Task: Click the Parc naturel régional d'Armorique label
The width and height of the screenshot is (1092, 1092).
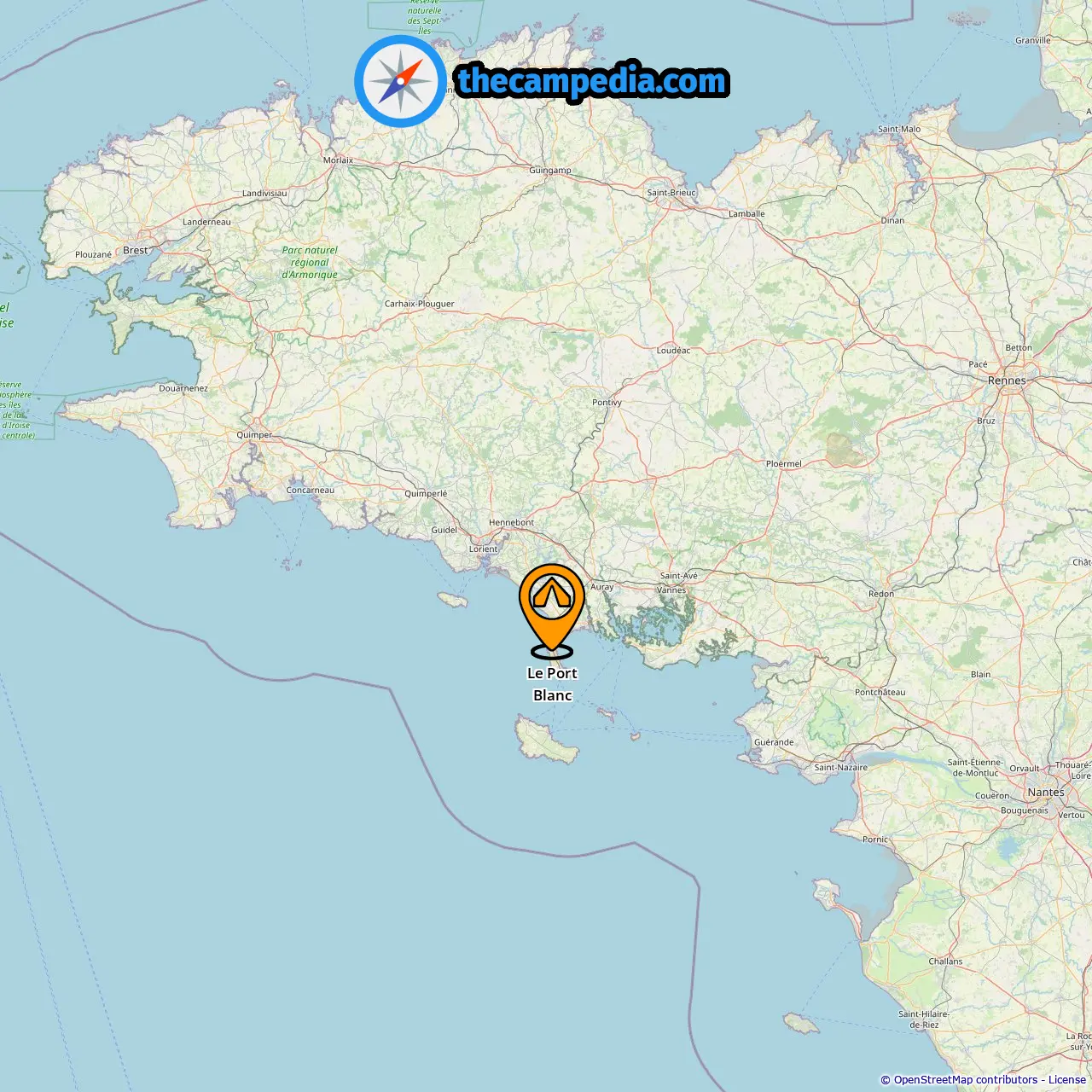Action: click(310, 263)
